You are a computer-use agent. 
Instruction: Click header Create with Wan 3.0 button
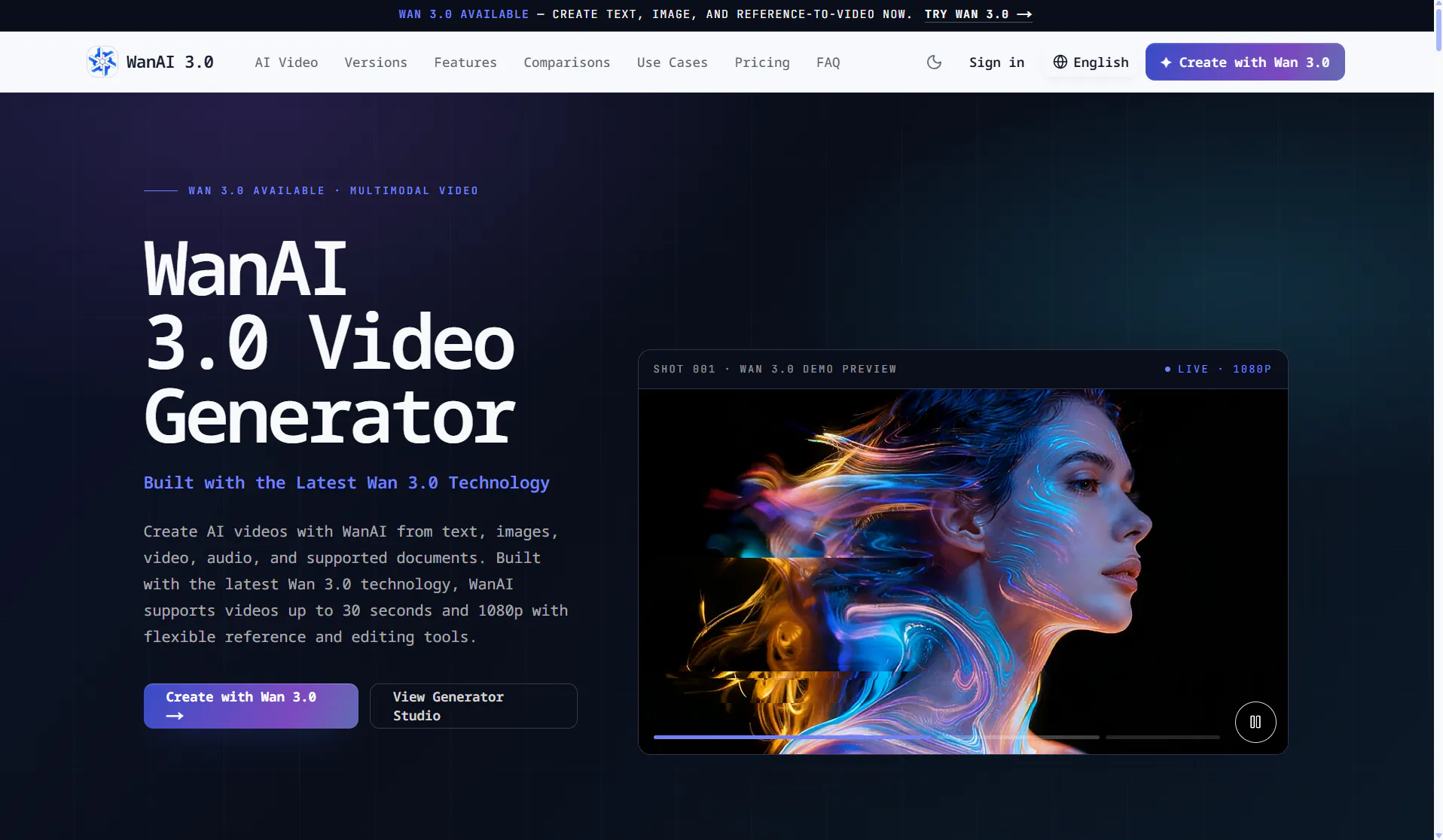click(x=1245, y=62)
